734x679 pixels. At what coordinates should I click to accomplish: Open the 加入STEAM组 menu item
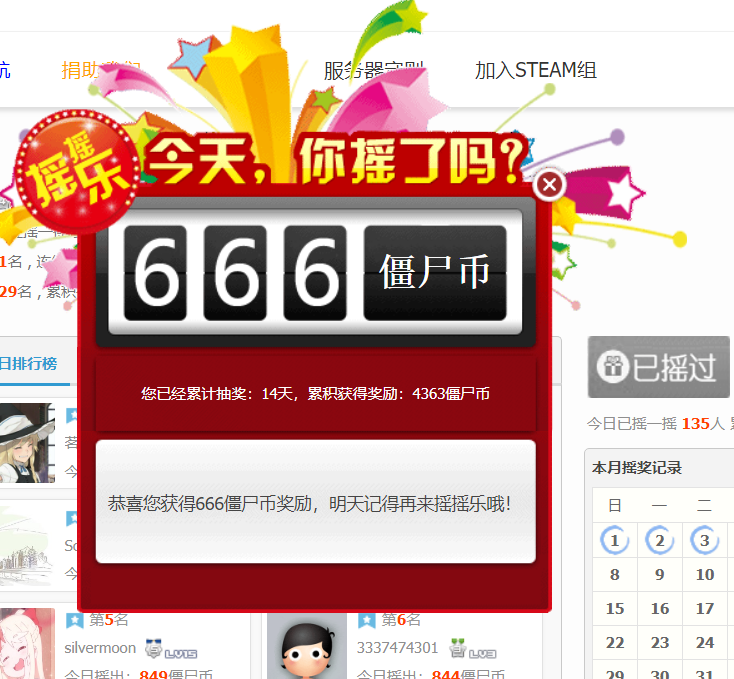pos(535,70)
